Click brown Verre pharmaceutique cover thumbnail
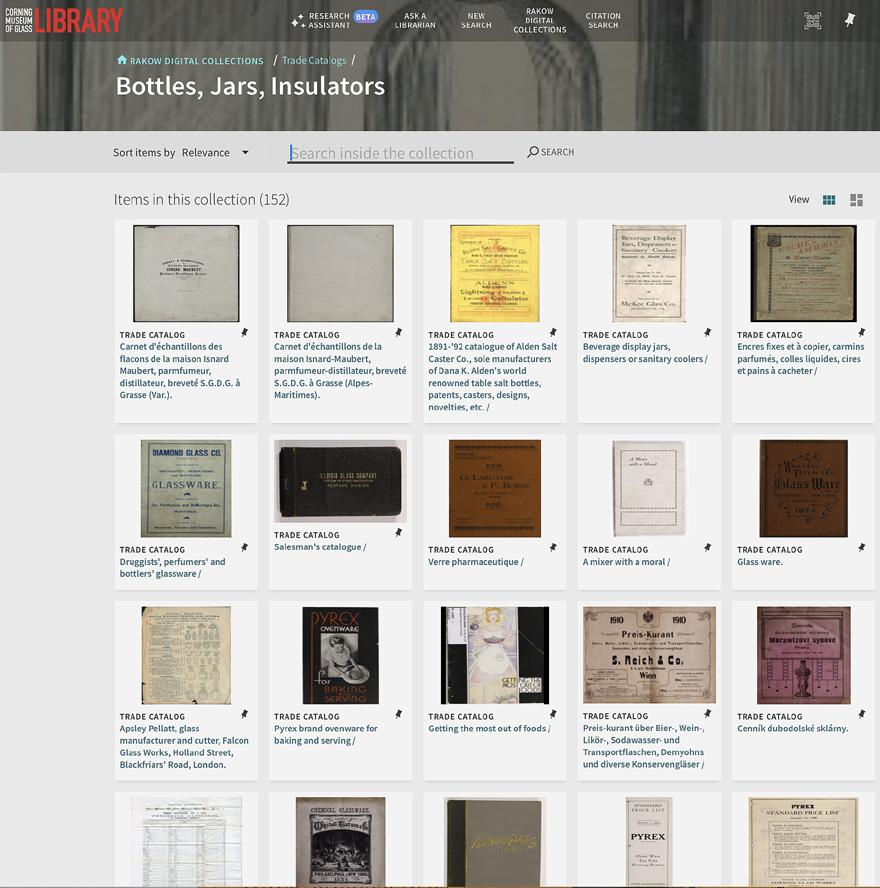 [494, 488]
